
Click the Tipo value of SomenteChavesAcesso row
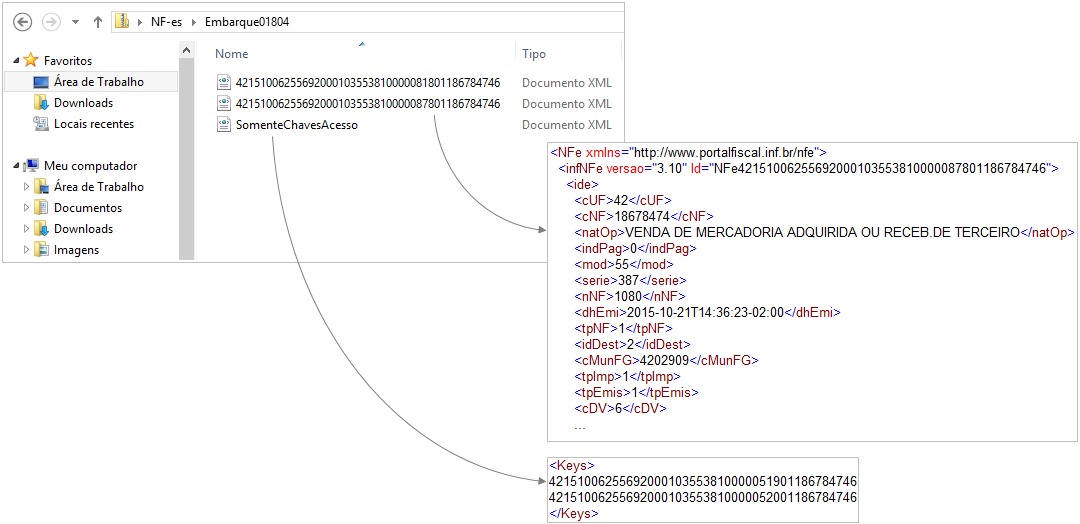coord(567,125)
